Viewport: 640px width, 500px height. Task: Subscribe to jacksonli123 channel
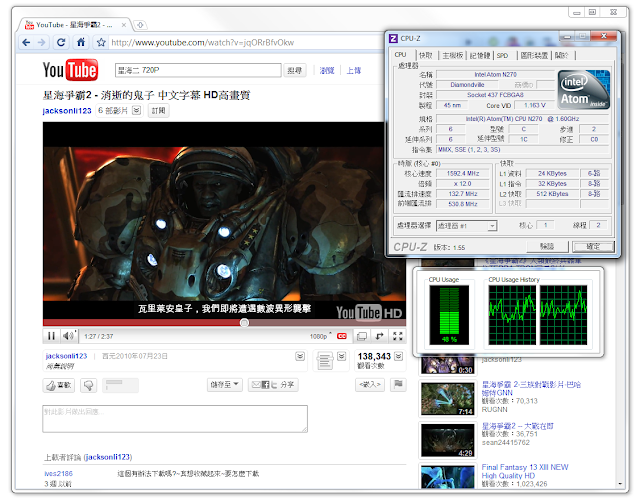click(x=158, y=111)
